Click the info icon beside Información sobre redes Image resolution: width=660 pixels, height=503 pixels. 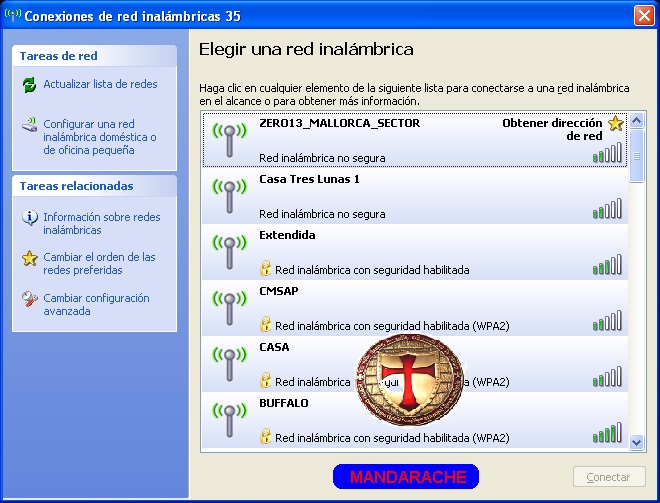pyautogui.click(x=29, y=217)
